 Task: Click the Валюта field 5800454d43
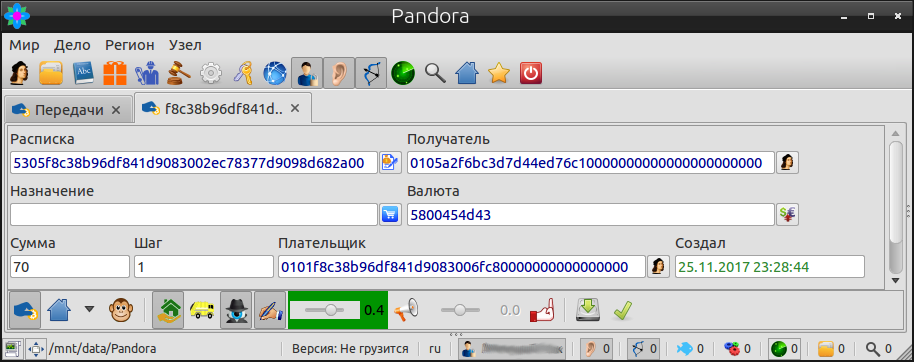590,215
